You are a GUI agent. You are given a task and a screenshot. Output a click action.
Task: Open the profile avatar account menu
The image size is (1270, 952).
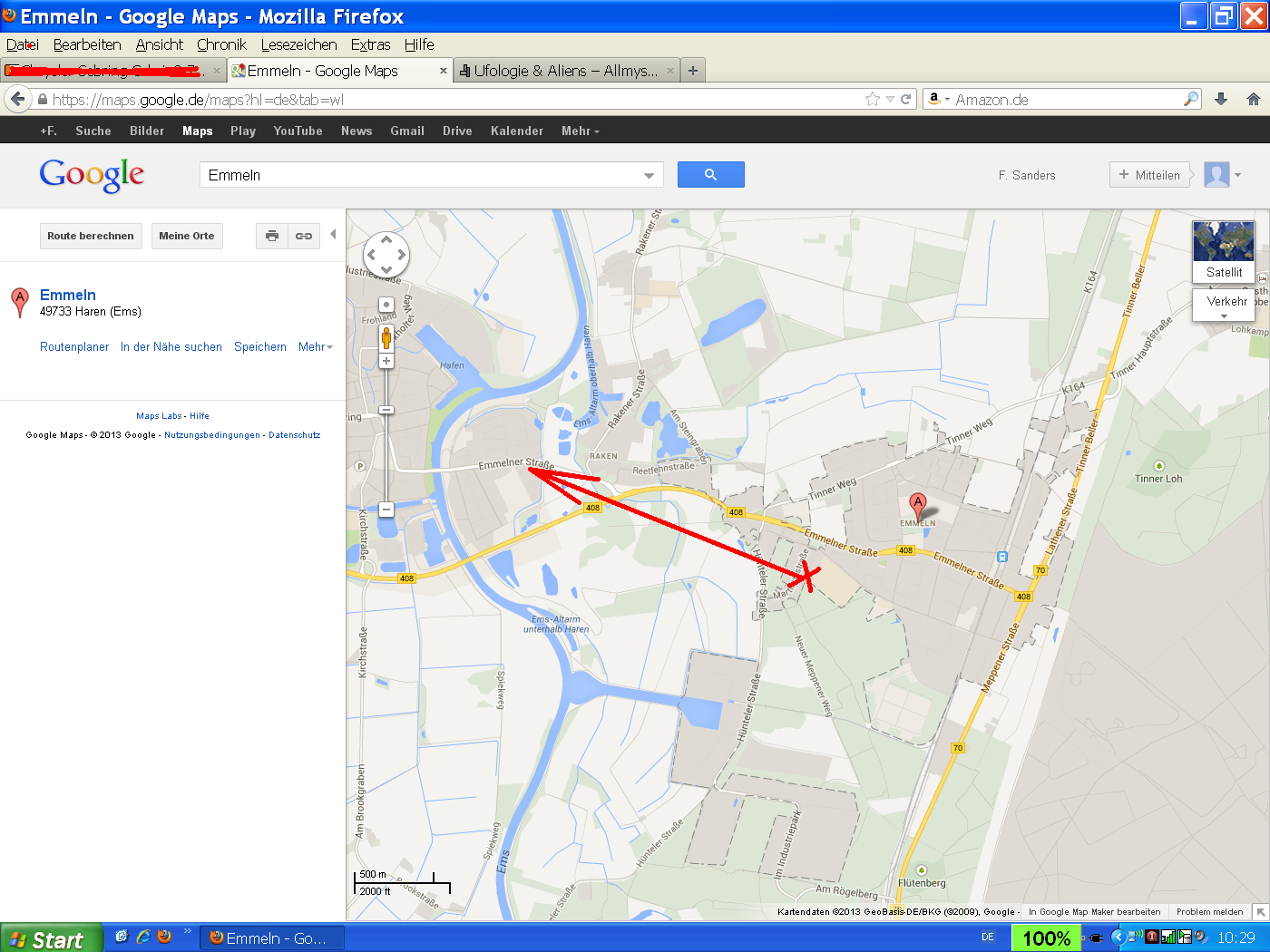click(1222, 175)
